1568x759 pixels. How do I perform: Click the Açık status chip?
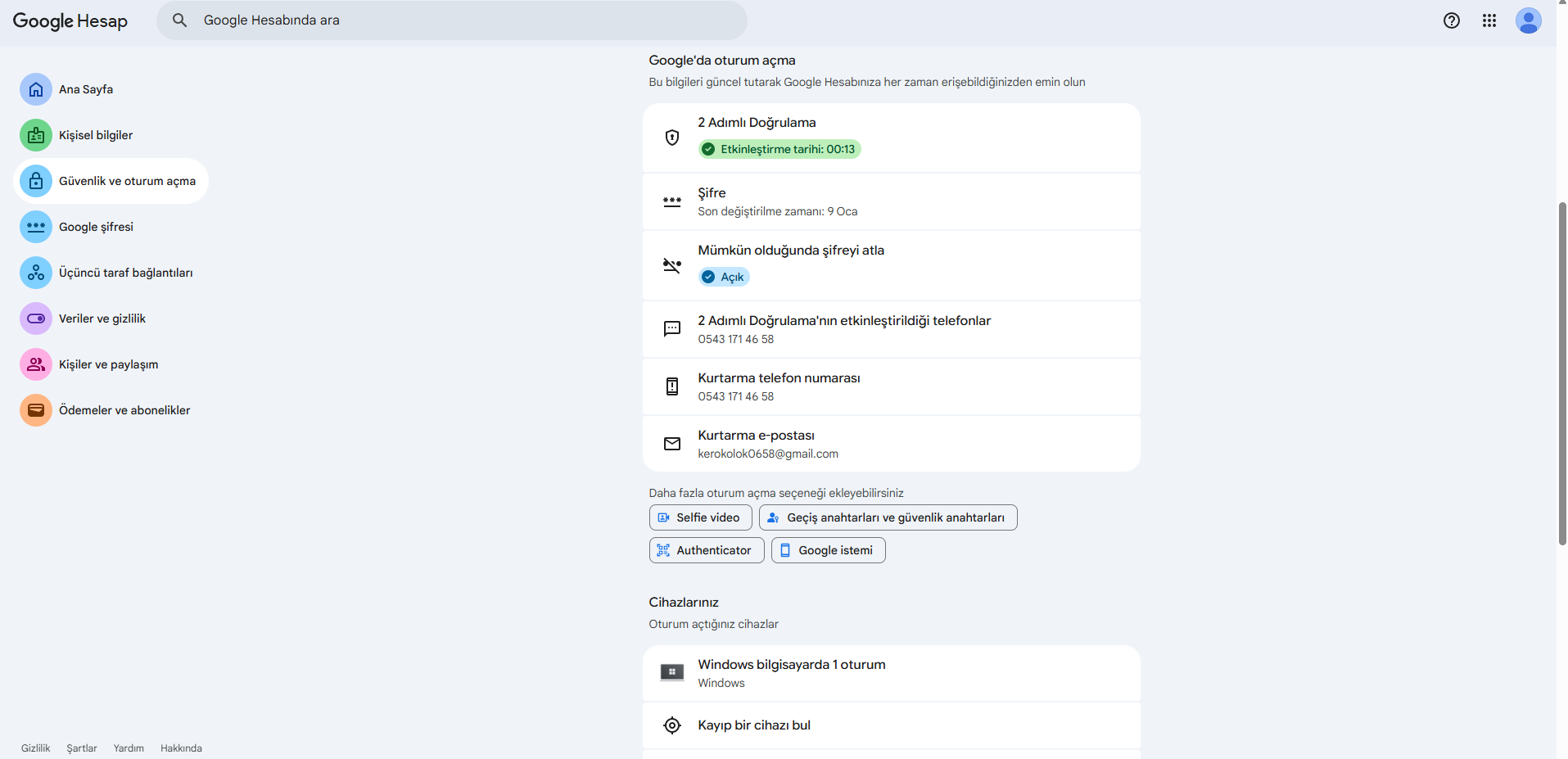724,277
